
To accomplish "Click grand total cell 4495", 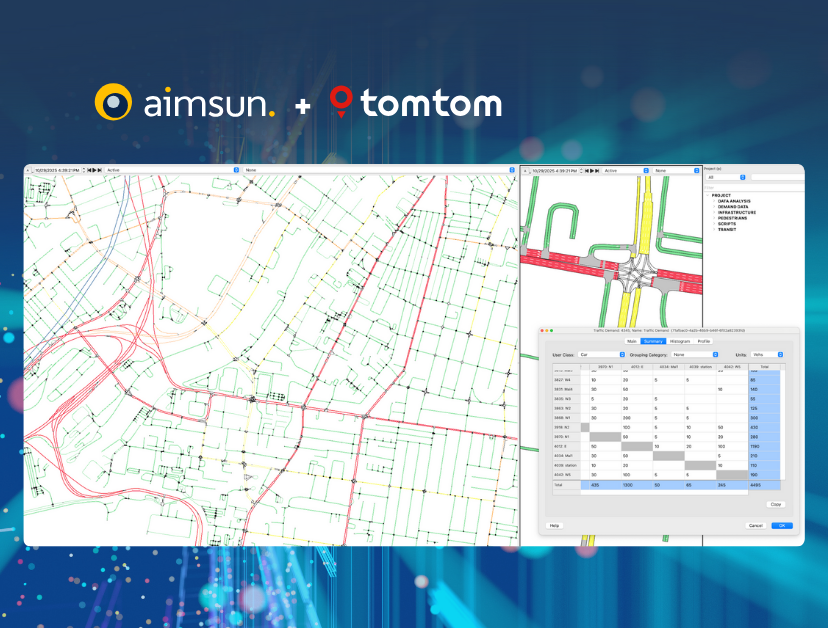I will [764, 485].
